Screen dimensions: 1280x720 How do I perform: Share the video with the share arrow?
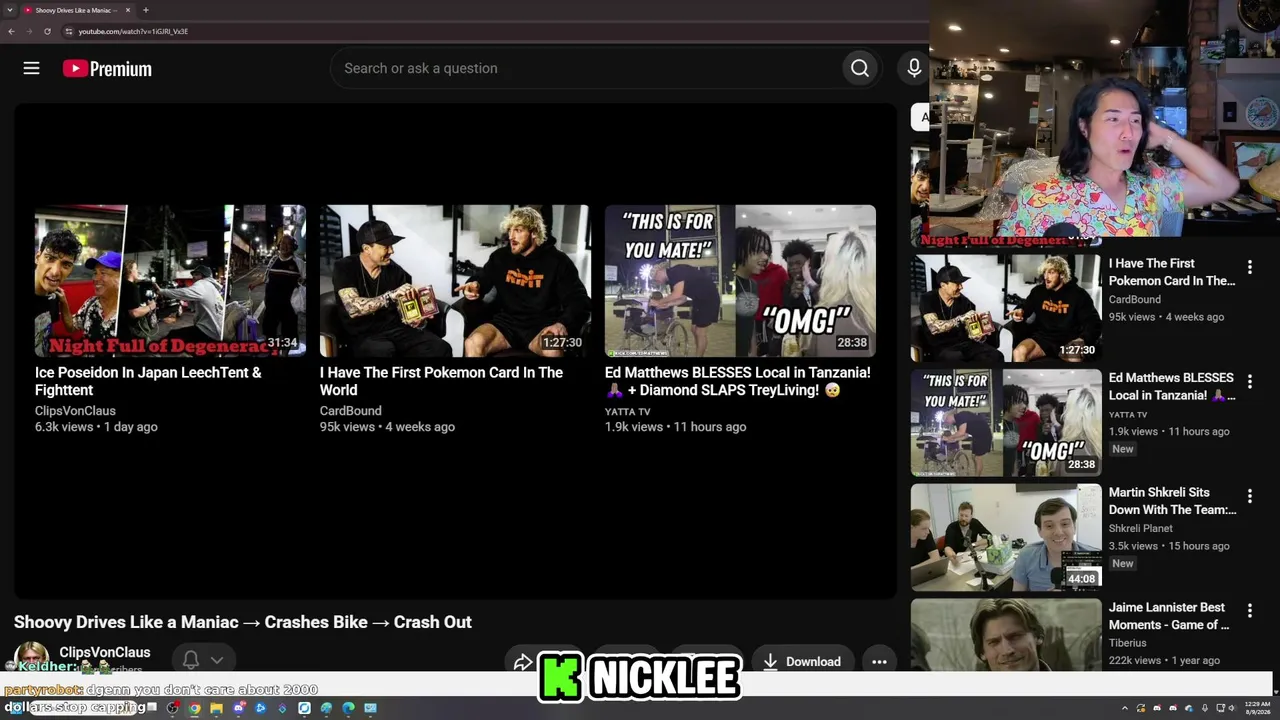[x=523, y=661]
